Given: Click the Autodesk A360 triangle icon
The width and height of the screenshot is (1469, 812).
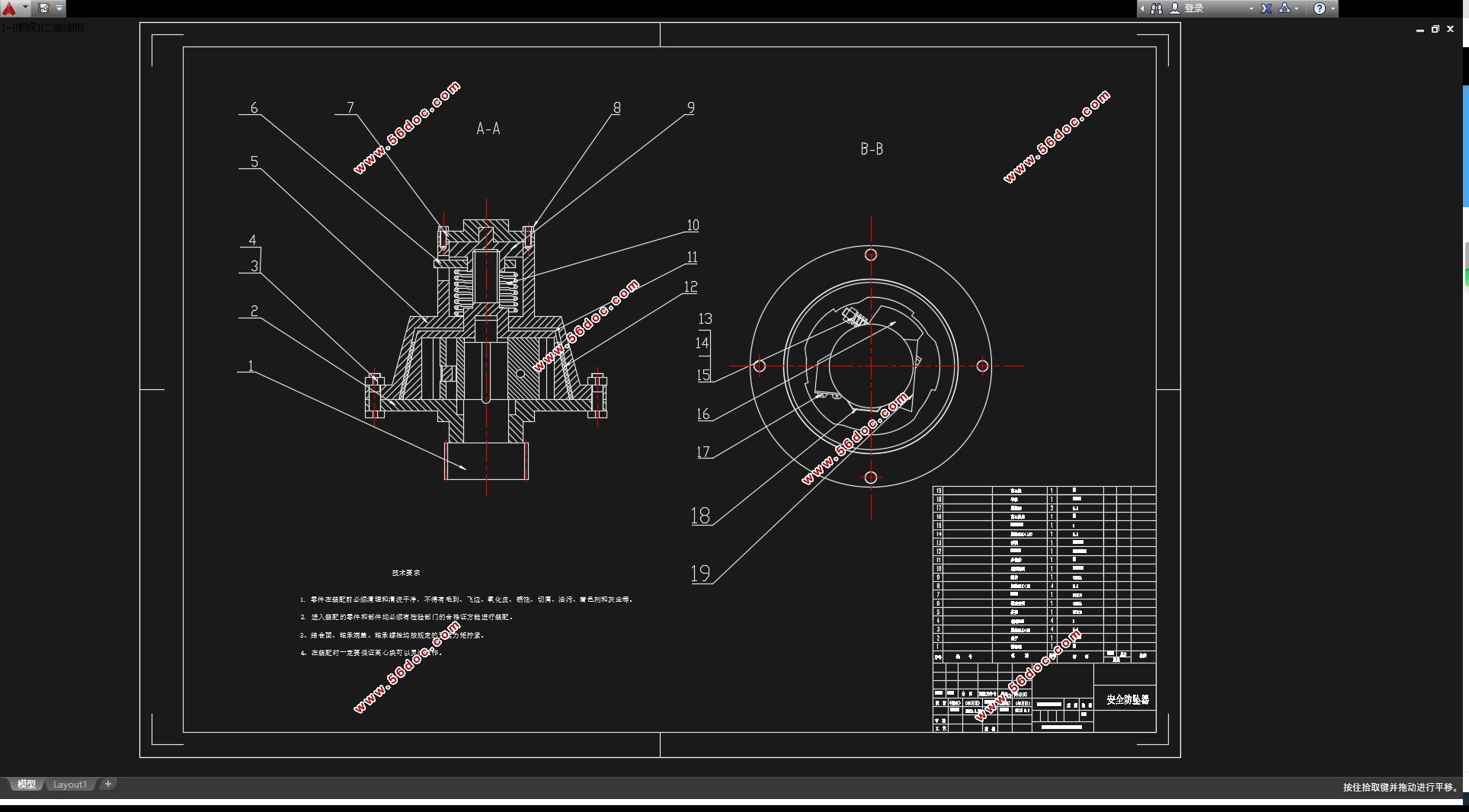Looking at the screenshot, I should (1285, 8).
